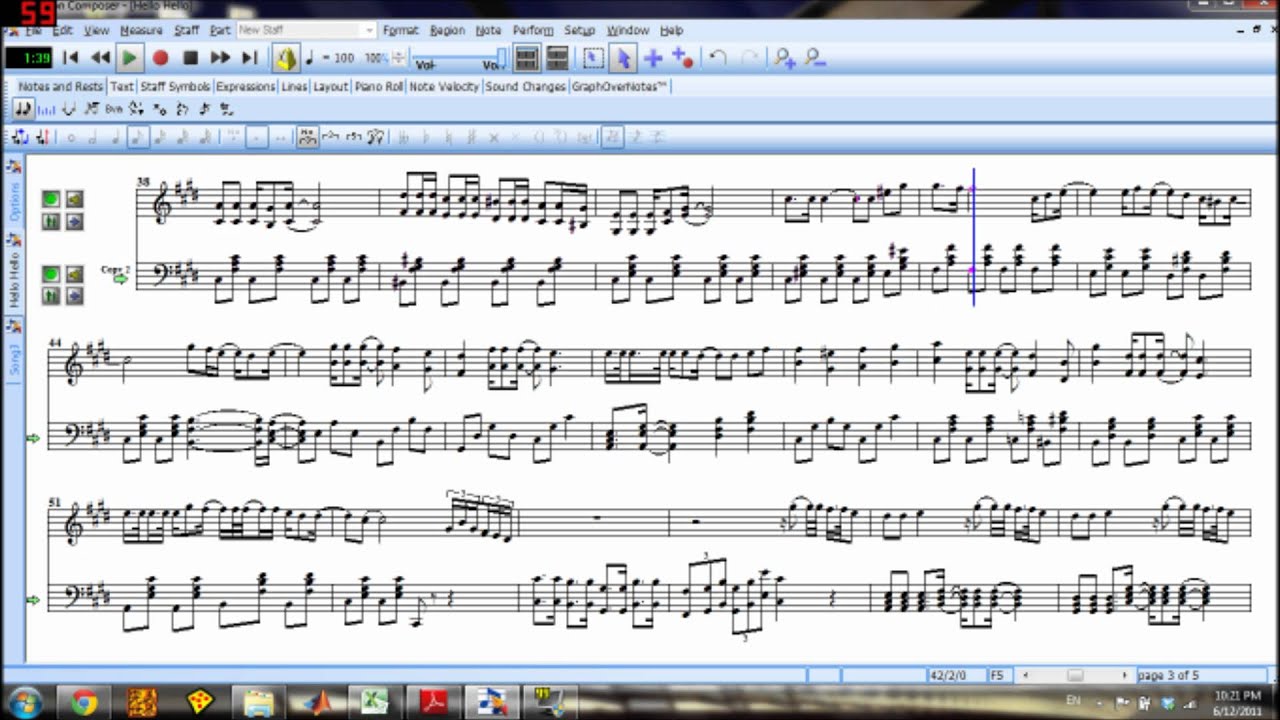
Task: Click the Stop playback button
Action: tap(190, 58)
